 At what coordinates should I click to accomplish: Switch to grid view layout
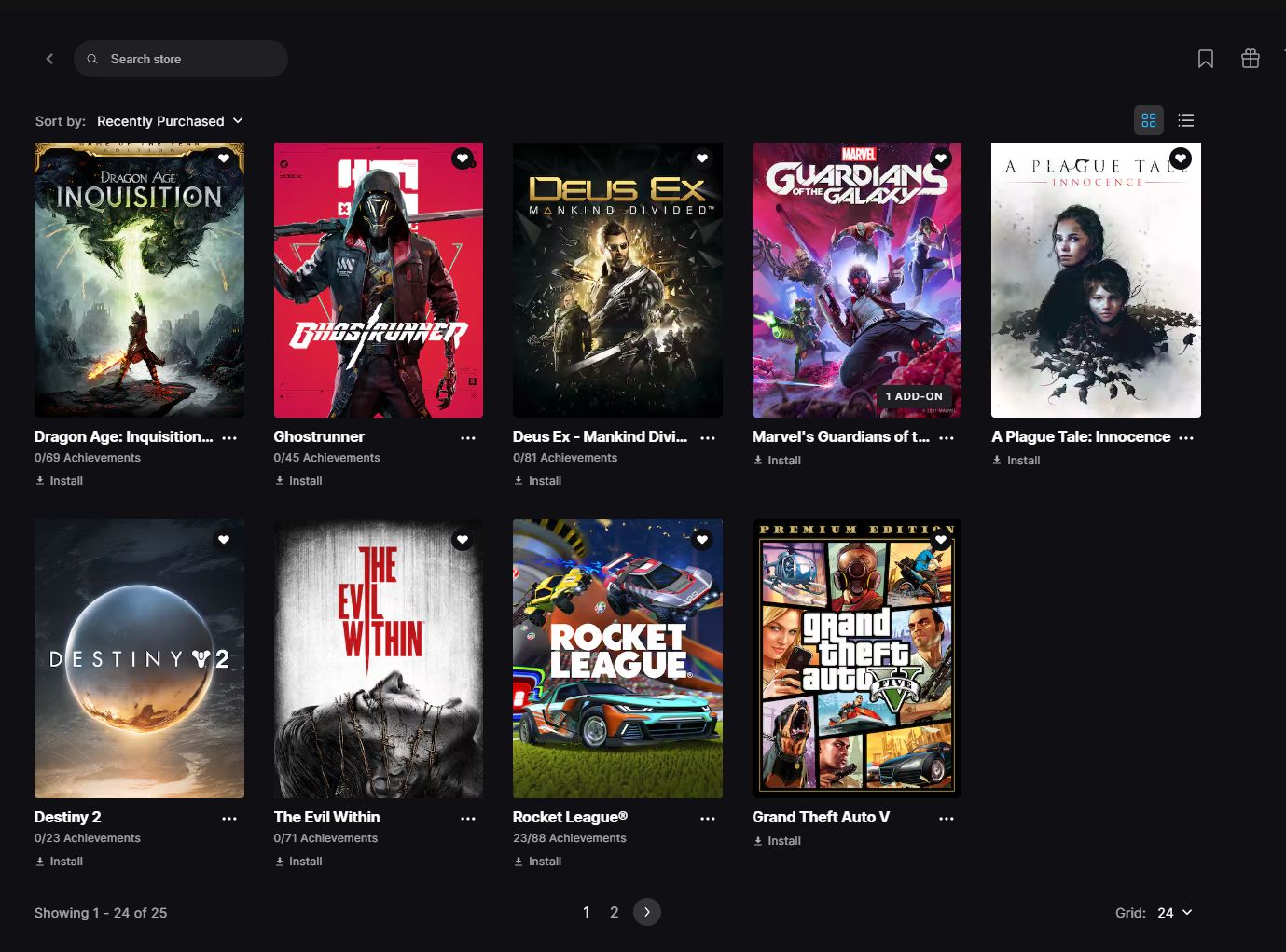coord(1149,120)
